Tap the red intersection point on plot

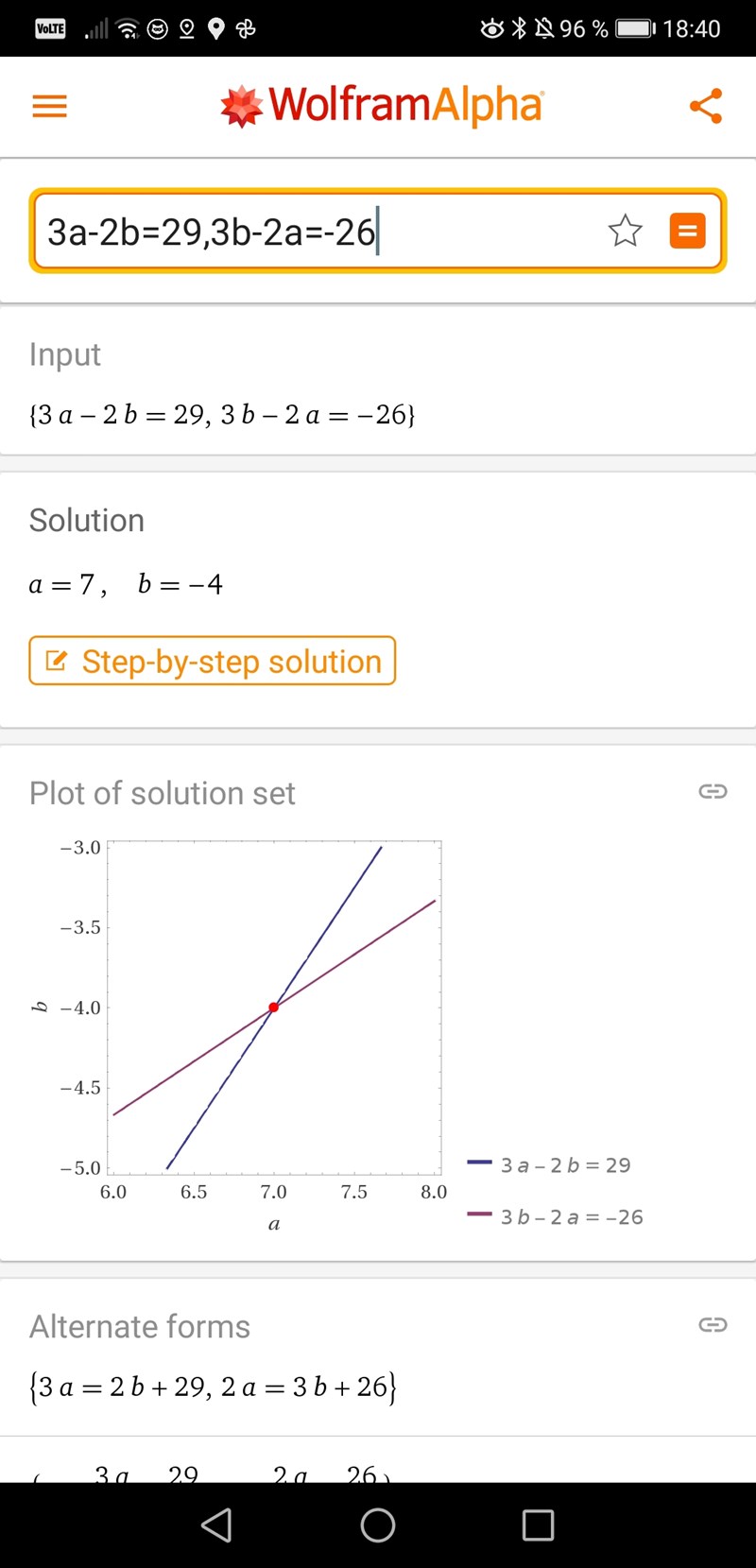[274, 1008]
